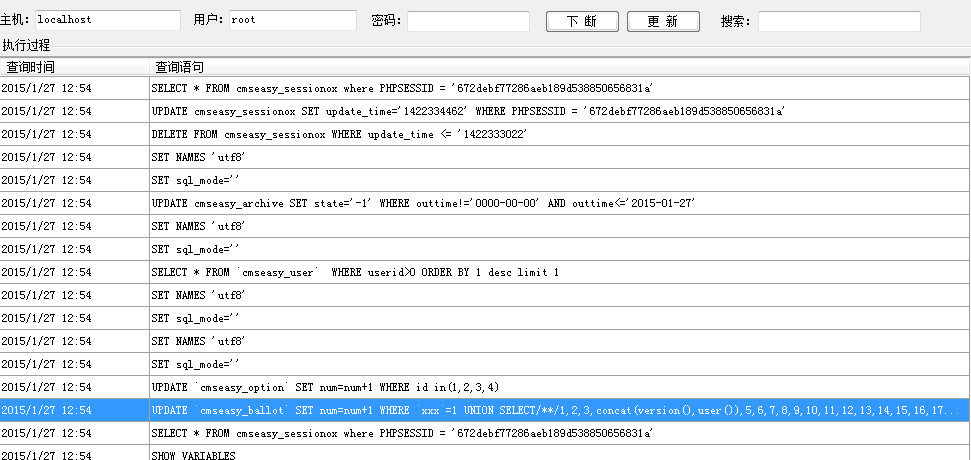Click the 执行过程 group label
Image resolution: width=971 pixels, height=460 pixels.
26,45
